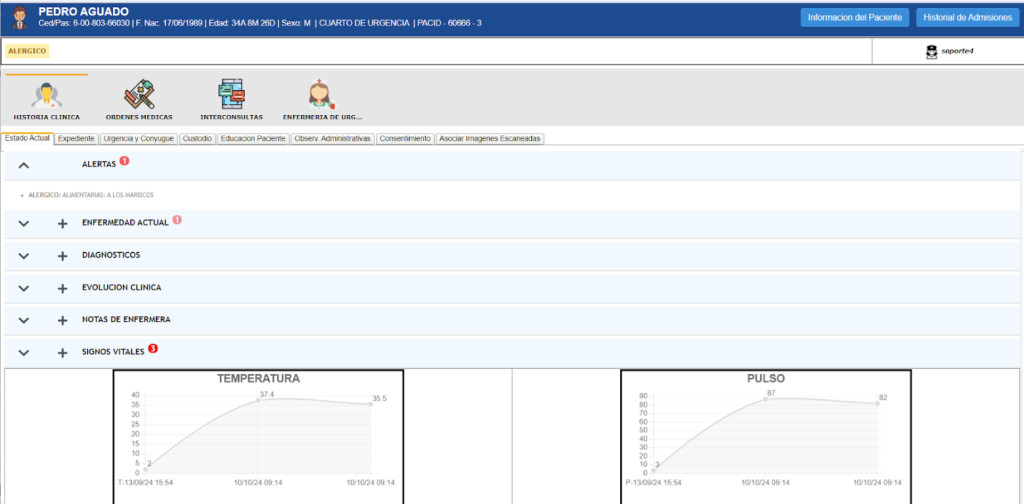This screenshot has height=504, width=1024.
Task: Click the patient avatar icon beside Pedro Aguado
Action: tap(20, 17)
